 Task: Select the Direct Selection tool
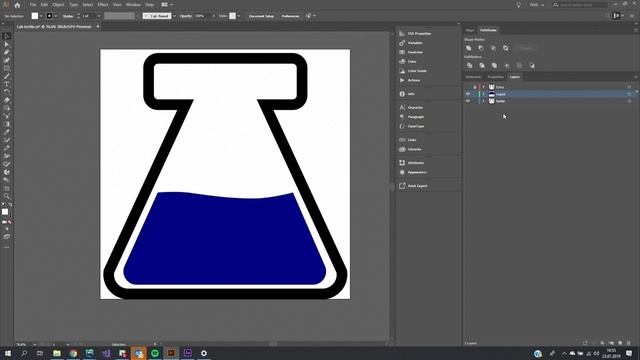[7, 44]
